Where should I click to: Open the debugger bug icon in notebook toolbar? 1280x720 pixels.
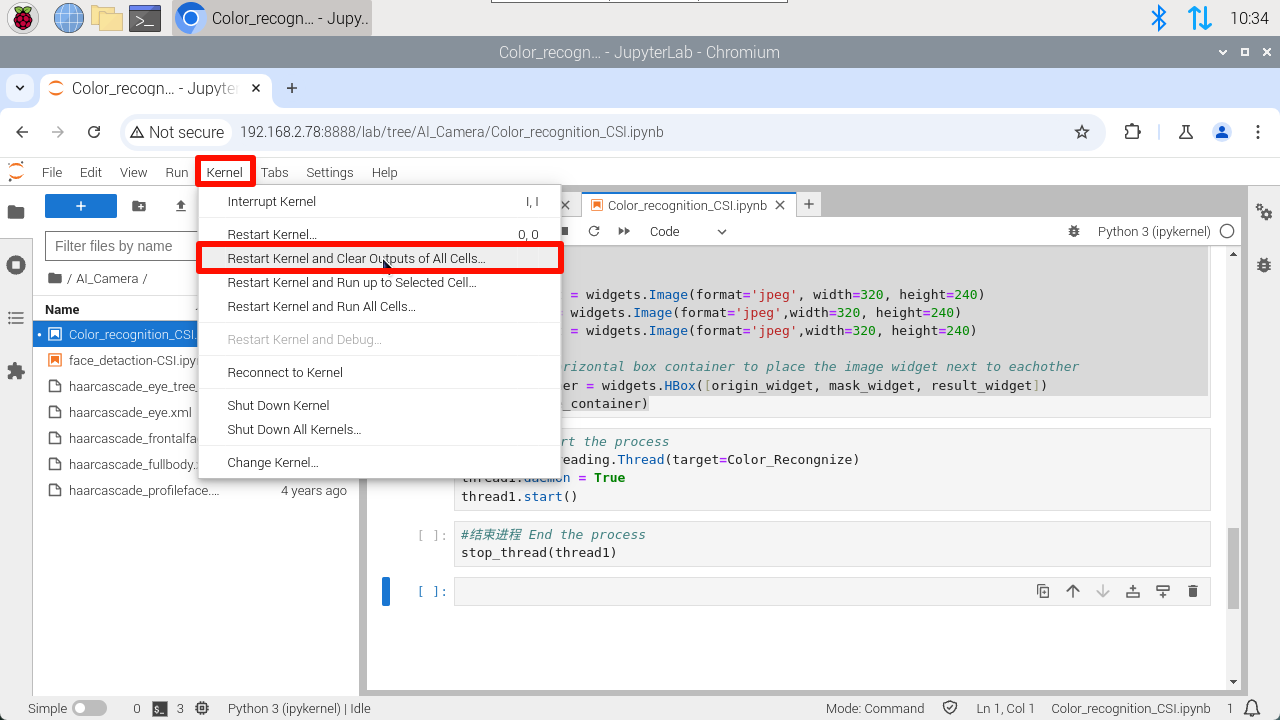click(x=1074, y=231)
